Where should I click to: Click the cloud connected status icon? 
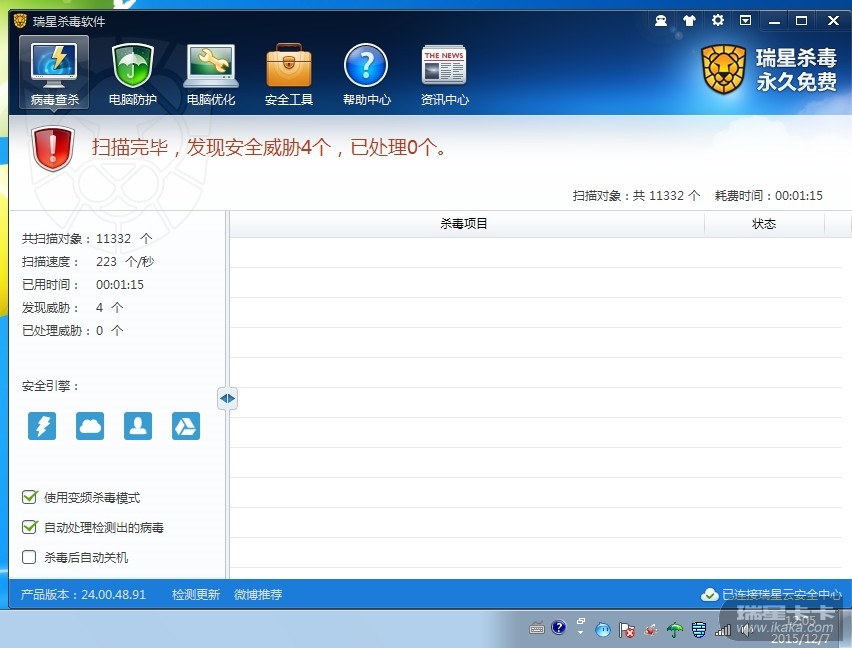pyautogui.click(x=710, y=595)
